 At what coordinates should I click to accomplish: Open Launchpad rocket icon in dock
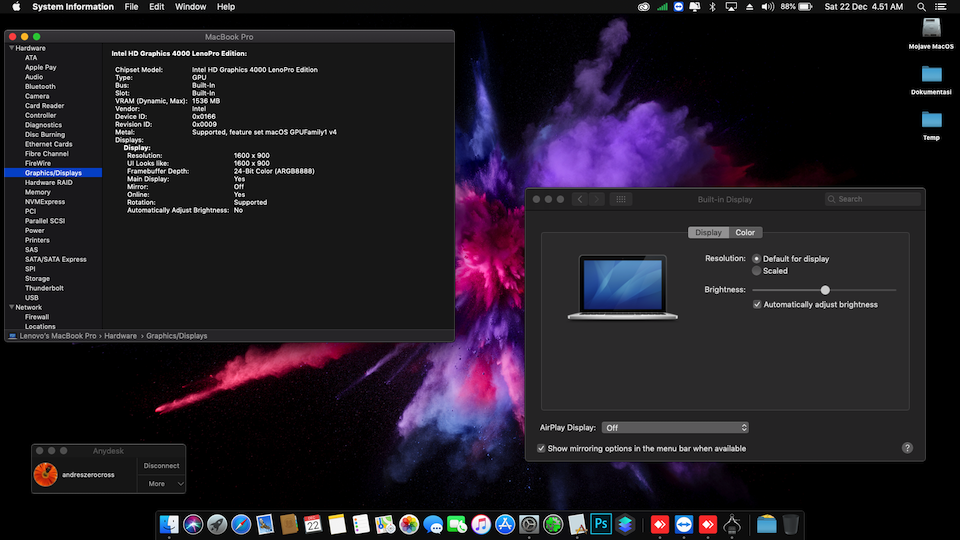point(217,525)
